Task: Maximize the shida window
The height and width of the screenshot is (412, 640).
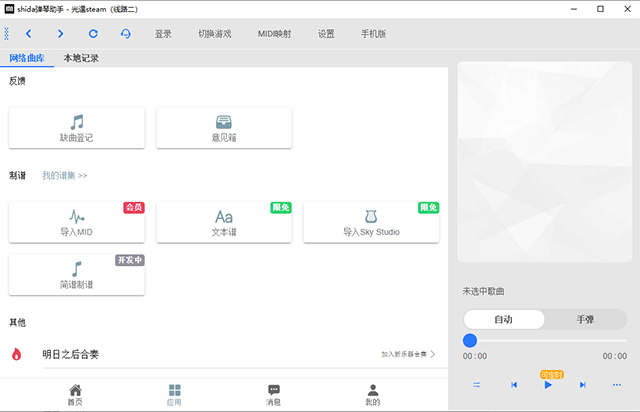Action: pos(600,9)
